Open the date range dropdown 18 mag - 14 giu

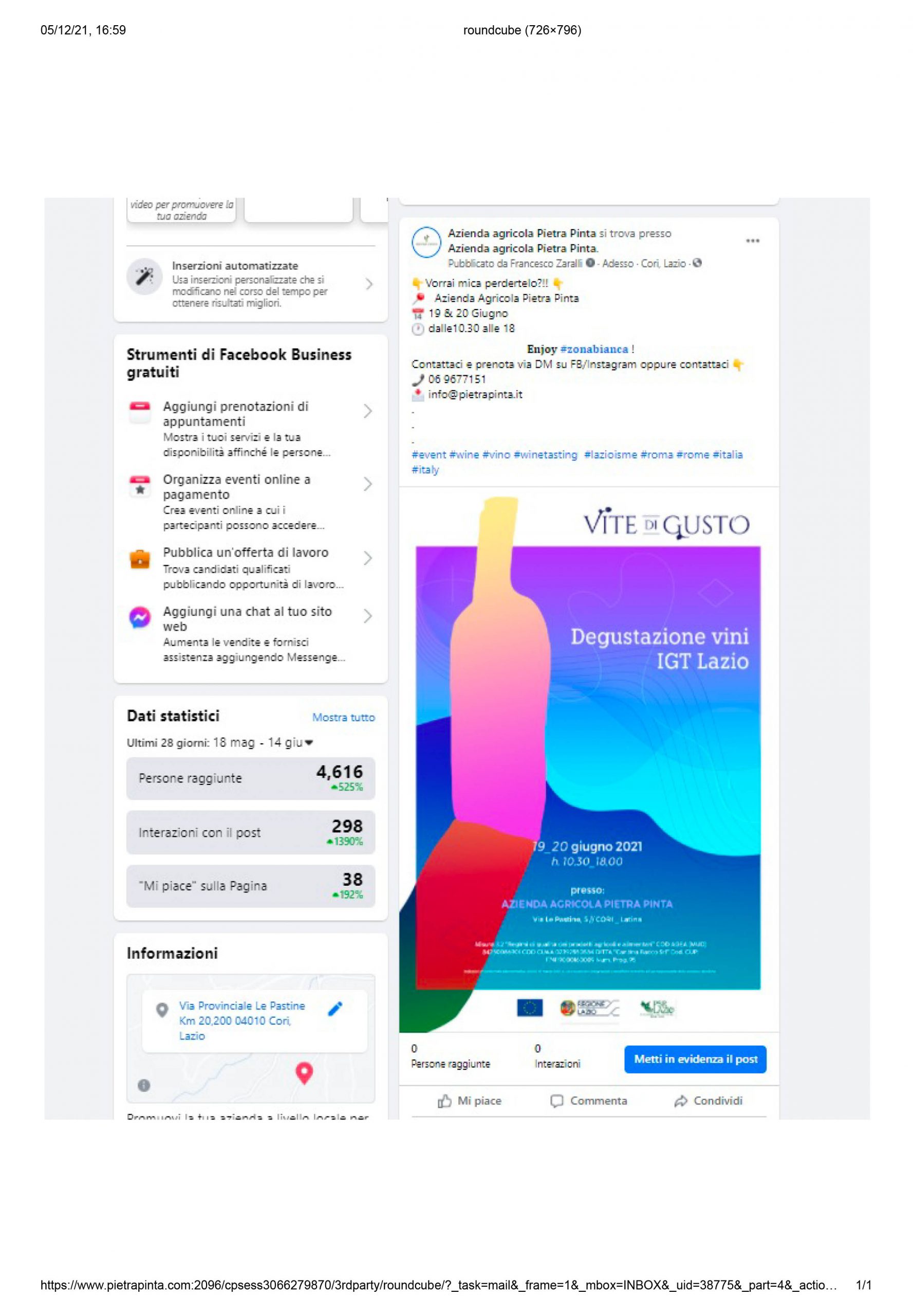click(263, 742)
